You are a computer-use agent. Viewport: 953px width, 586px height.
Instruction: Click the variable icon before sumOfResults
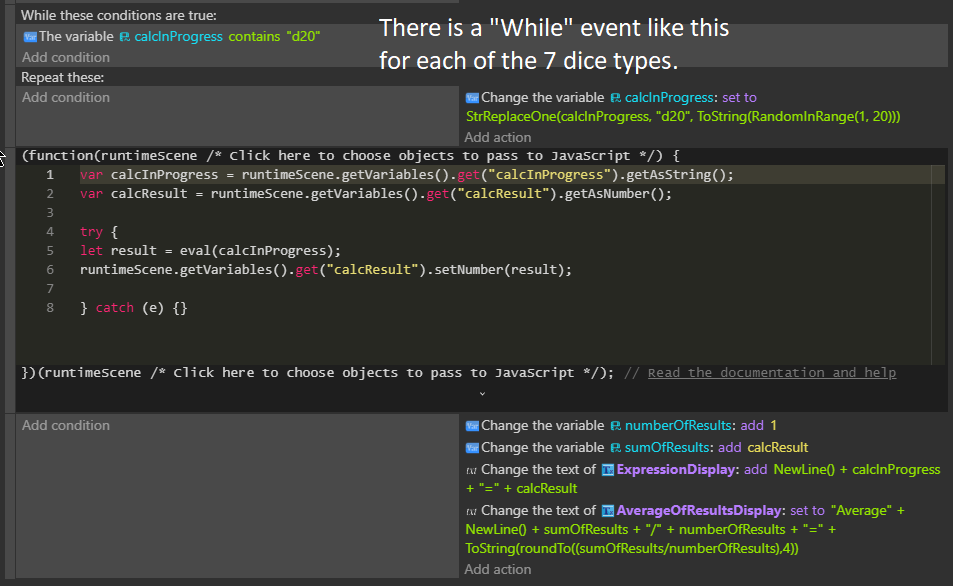tap(615, 448)
